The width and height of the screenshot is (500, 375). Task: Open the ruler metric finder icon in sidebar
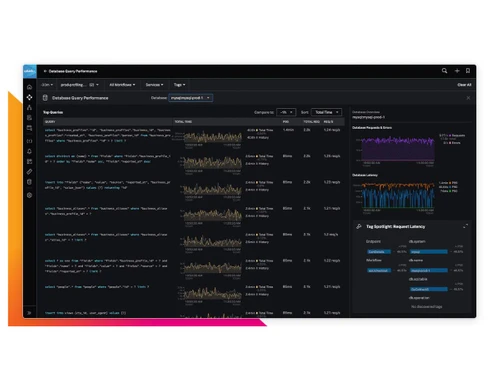pos(29,172)
